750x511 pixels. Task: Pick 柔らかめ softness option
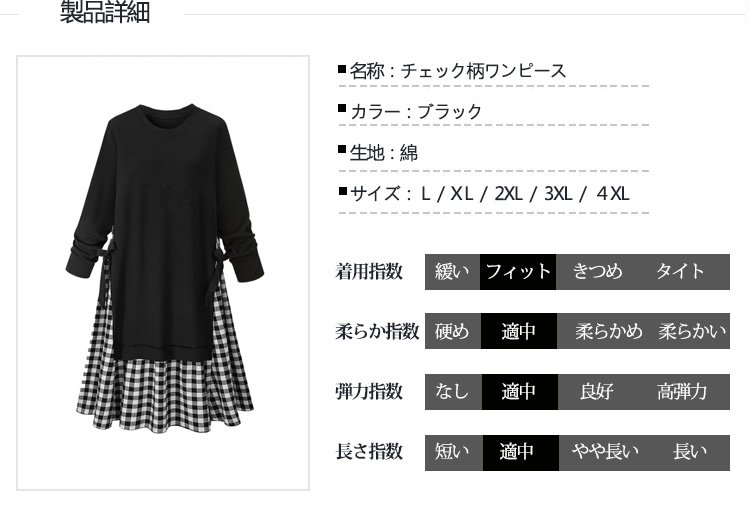(608, 331)
